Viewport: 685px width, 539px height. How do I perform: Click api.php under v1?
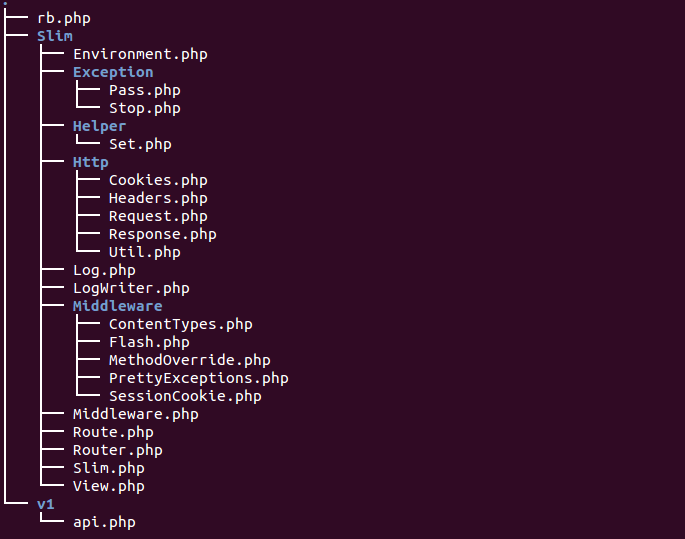tap(104, 522)
